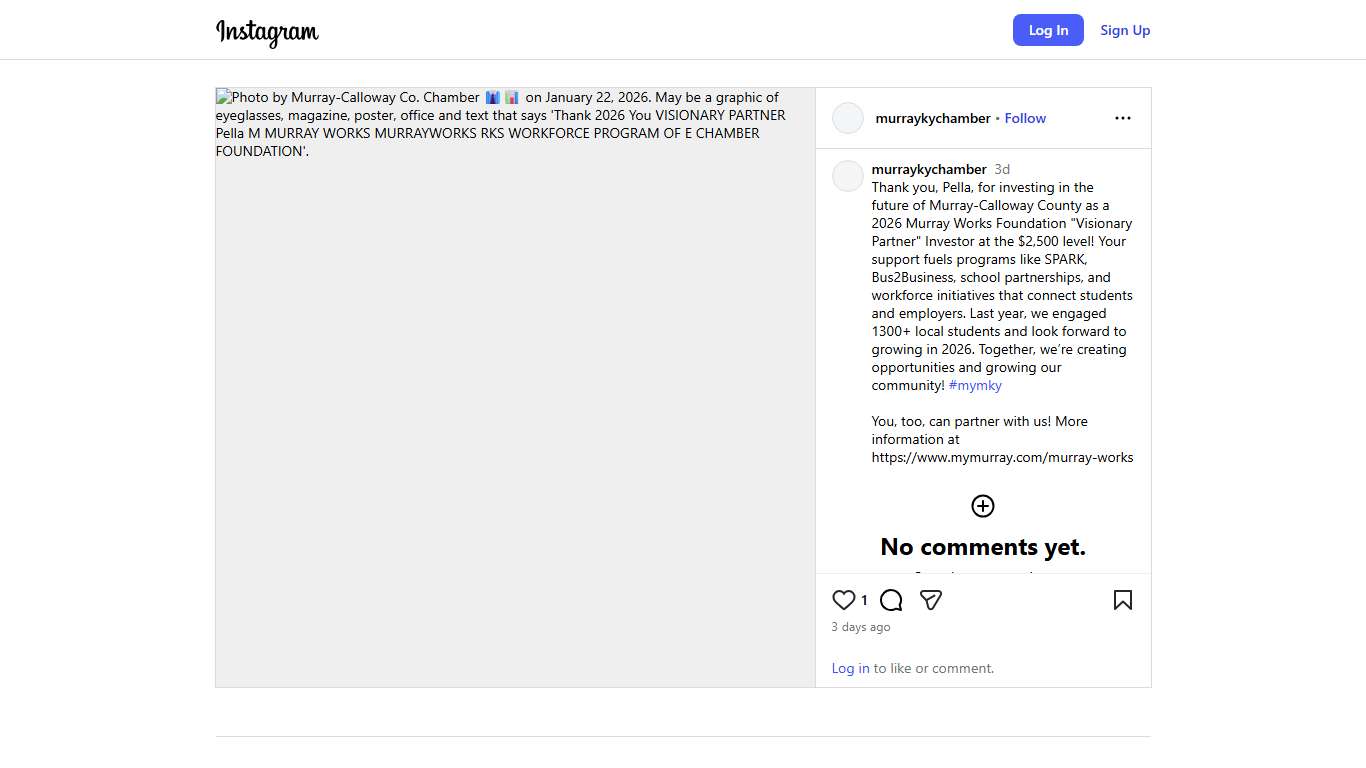
Task: Like the post with the heart icon
Action: pos(844,600)
